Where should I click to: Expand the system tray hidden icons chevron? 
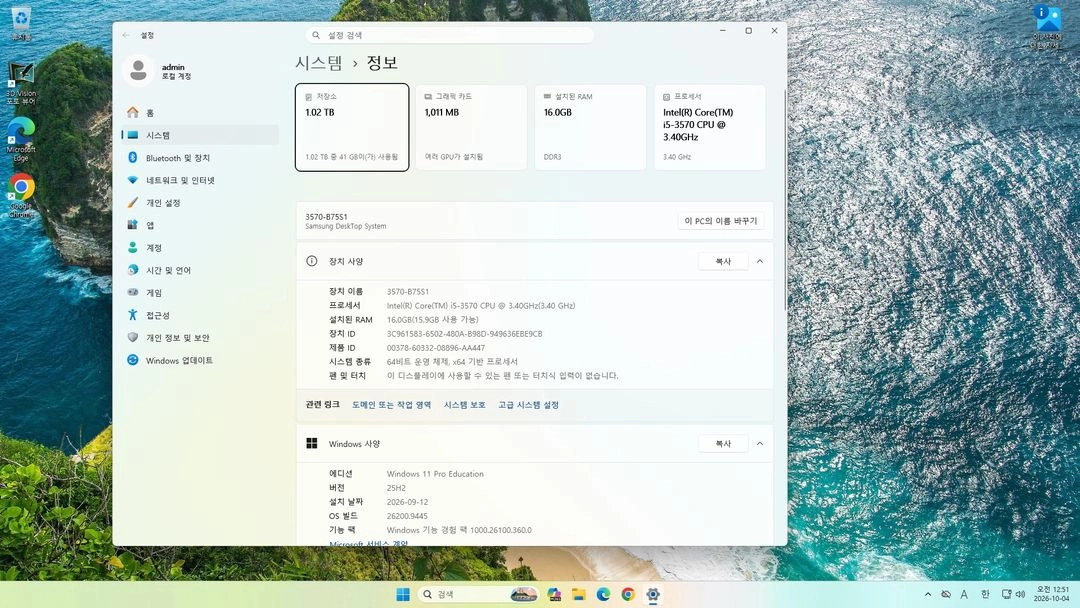928,594
